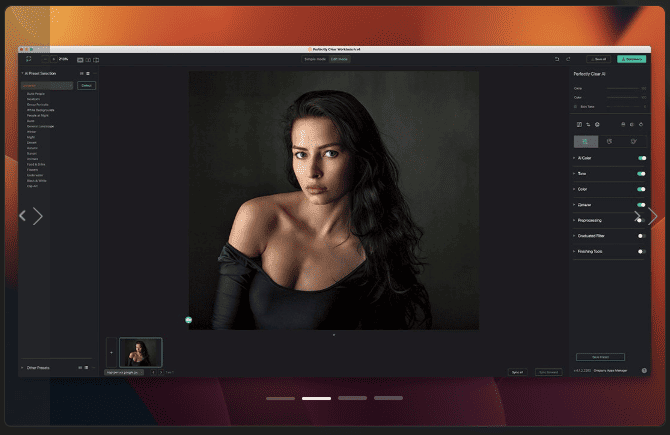Expand the Graduated Filter section arrow

click(x=574, y=235)
